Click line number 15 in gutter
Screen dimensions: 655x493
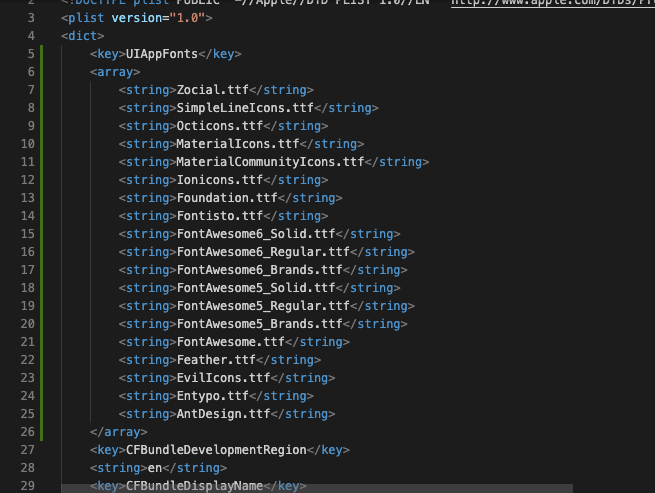28,234
